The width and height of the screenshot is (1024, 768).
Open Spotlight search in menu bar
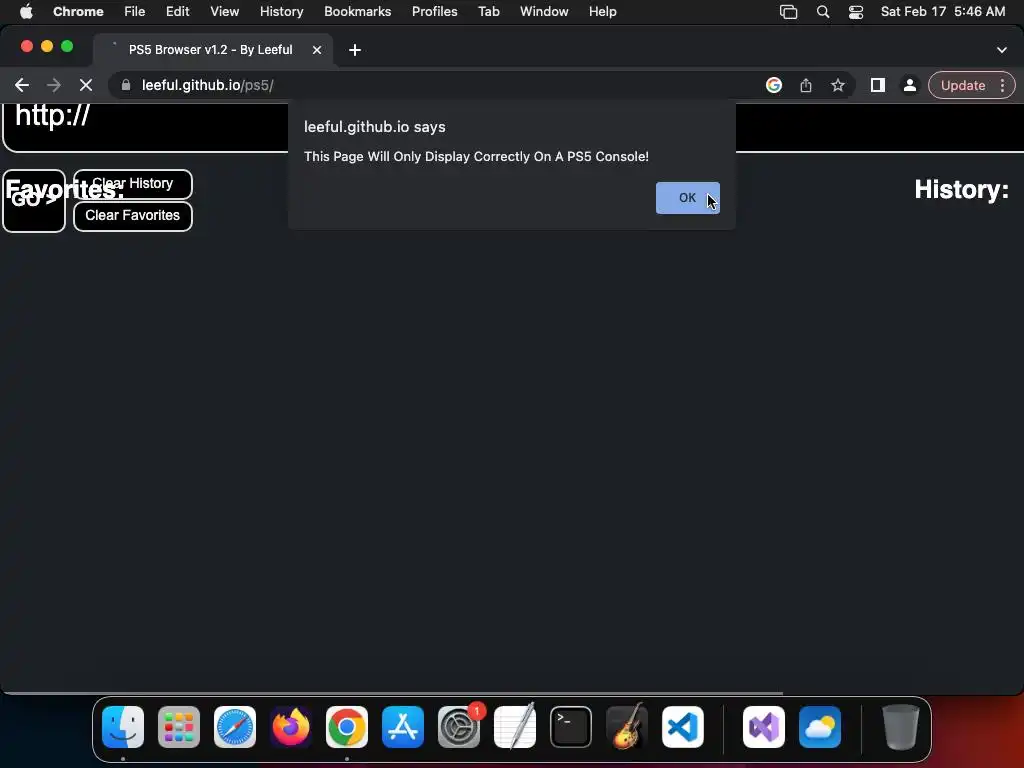pyautogui.click(x=823, y=12)
